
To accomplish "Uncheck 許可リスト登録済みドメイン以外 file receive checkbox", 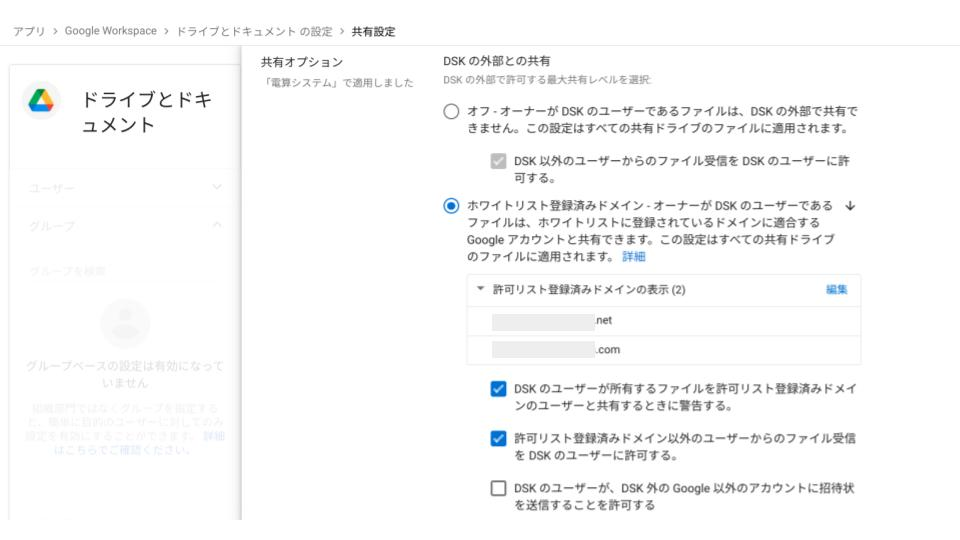I will 498,438.
